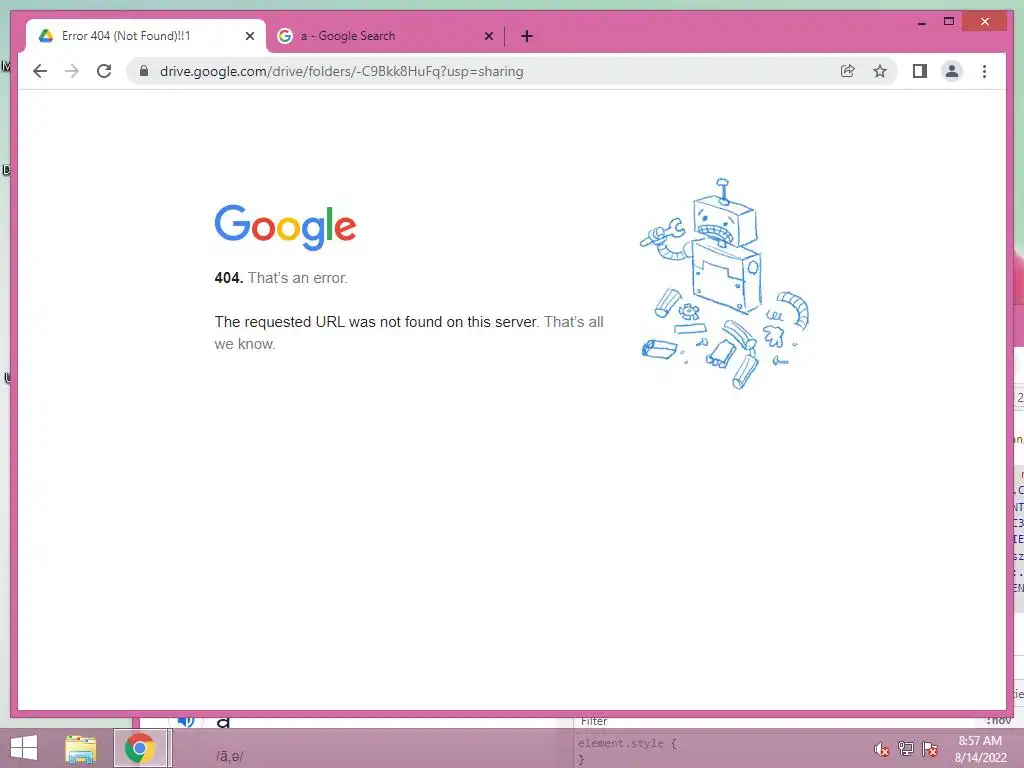
Task: Maximize the Chrome window
Action: [949, 22]
